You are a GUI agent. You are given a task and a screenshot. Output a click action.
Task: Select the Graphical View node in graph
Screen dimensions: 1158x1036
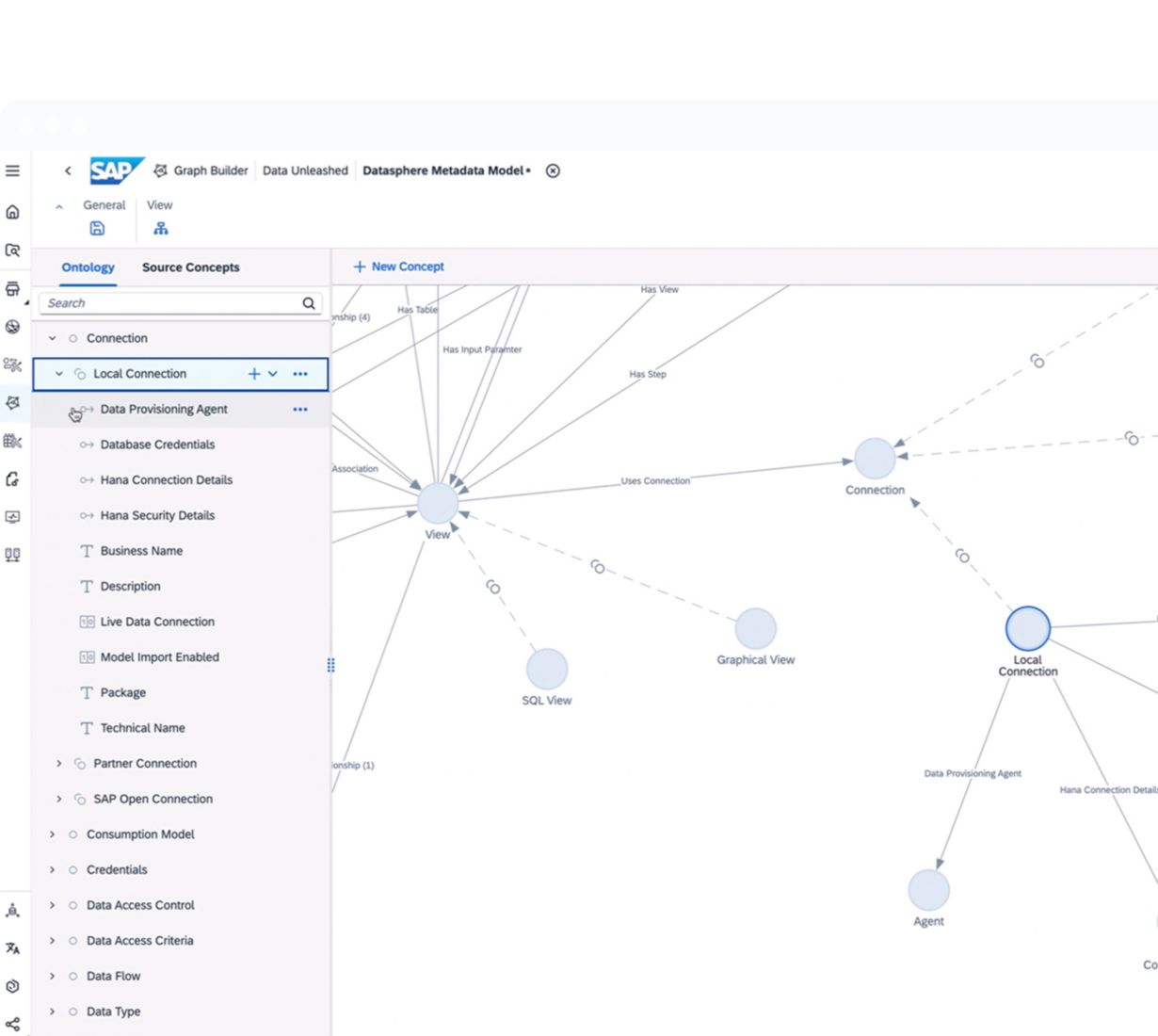coord(755,629)
